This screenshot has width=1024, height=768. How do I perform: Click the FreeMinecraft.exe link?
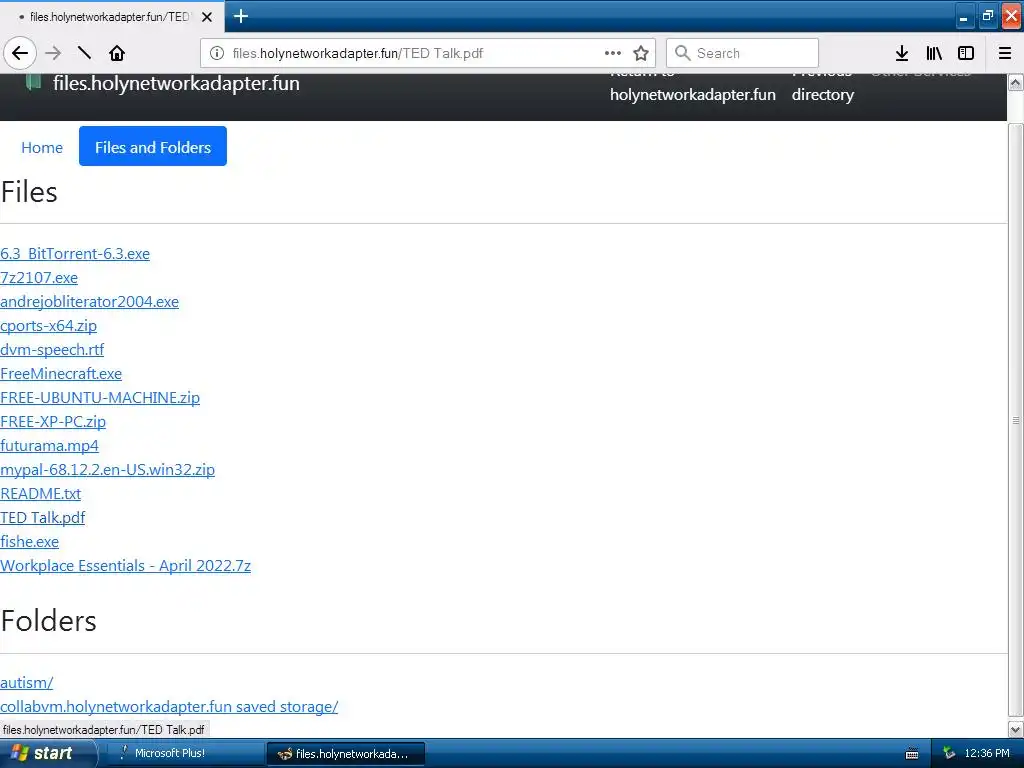click(61, 374)
